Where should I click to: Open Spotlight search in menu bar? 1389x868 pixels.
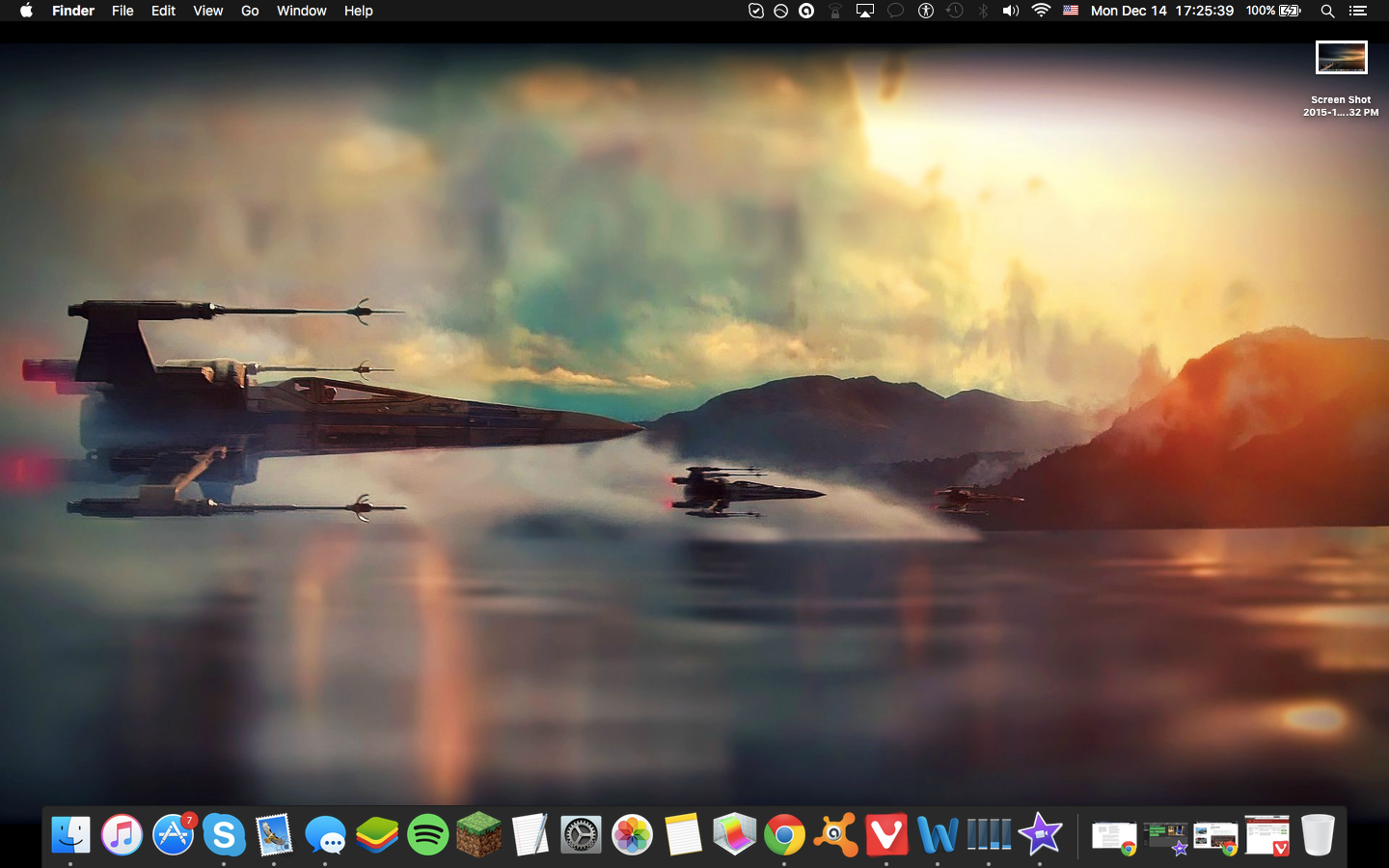click(x=1327, y=11)
